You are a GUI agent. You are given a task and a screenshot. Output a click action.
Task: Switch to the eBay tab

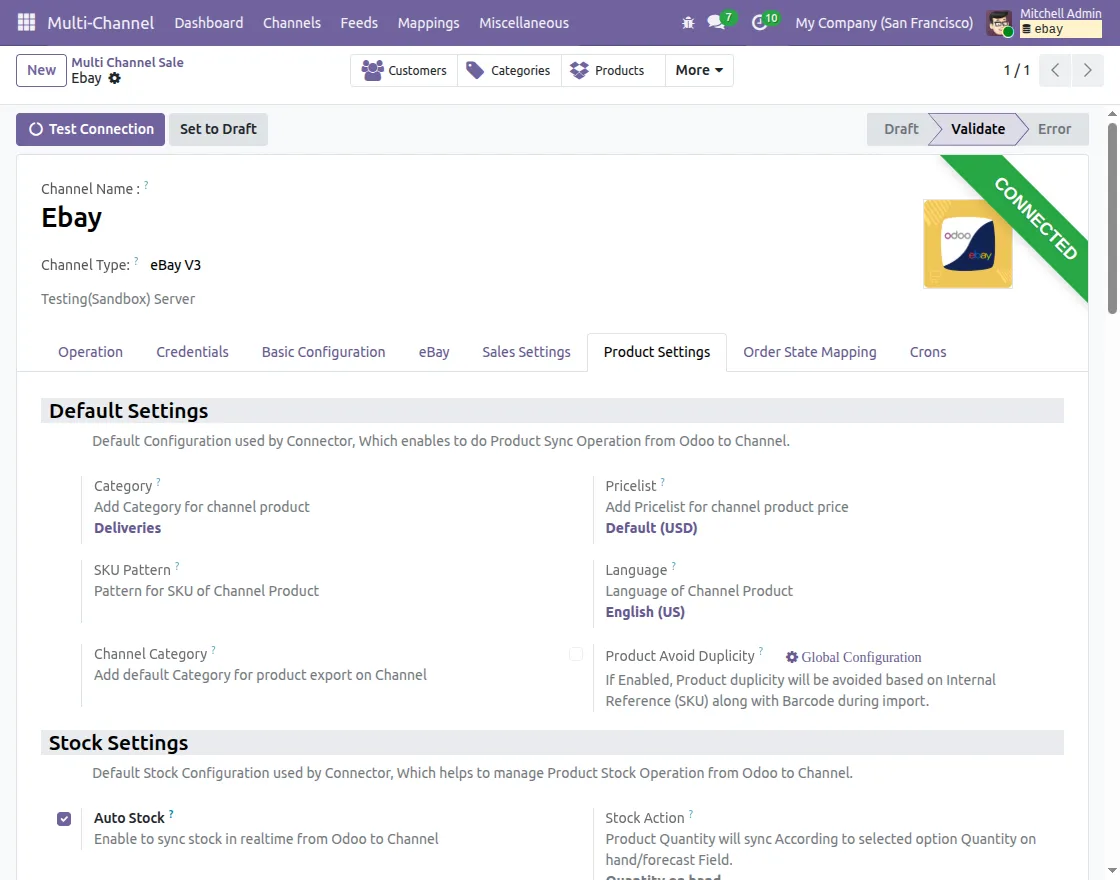tap(434, 352)
